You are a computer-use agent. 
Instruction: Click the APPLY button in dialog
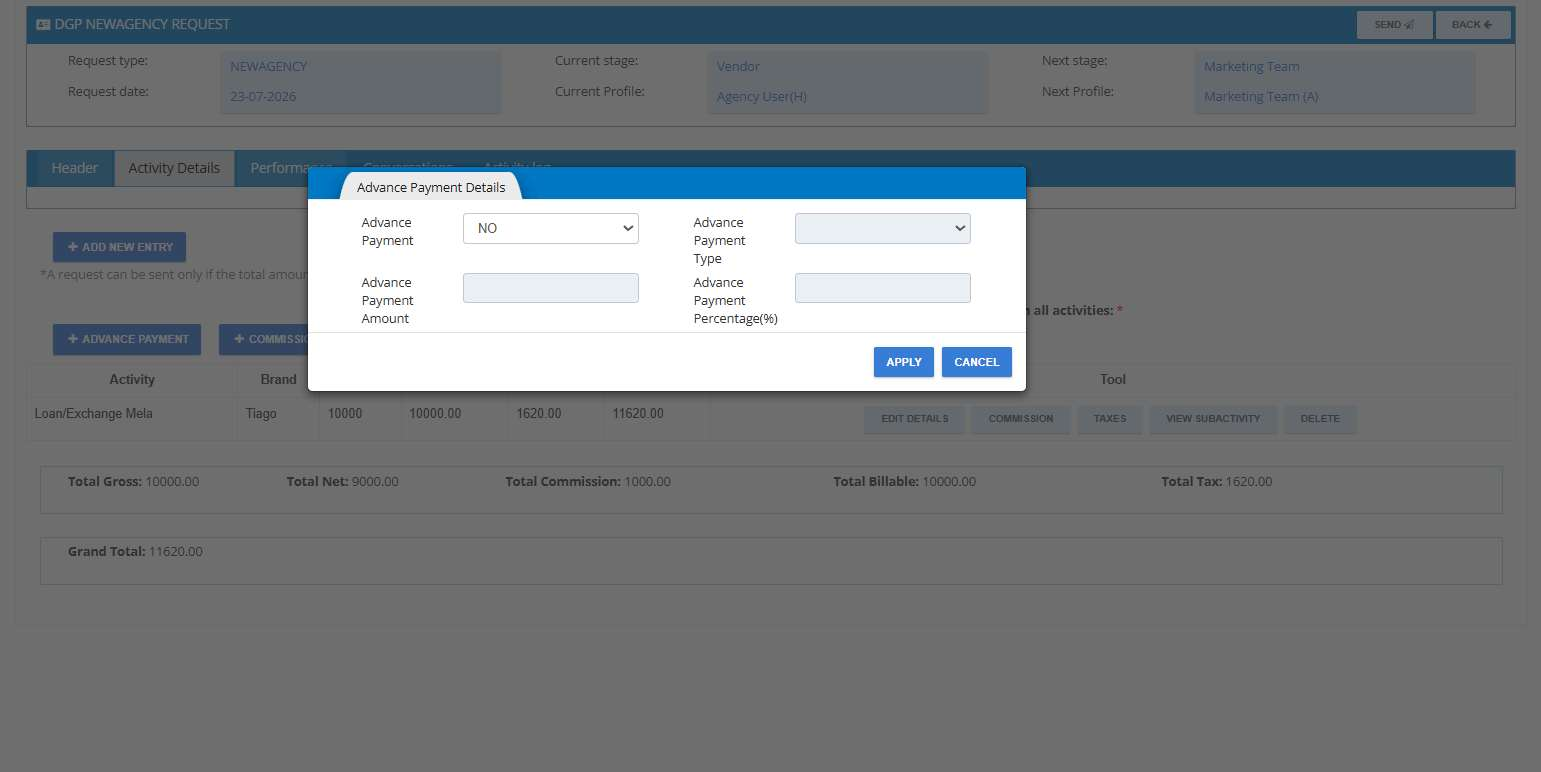pyautogui.click(x=904, y=362)
